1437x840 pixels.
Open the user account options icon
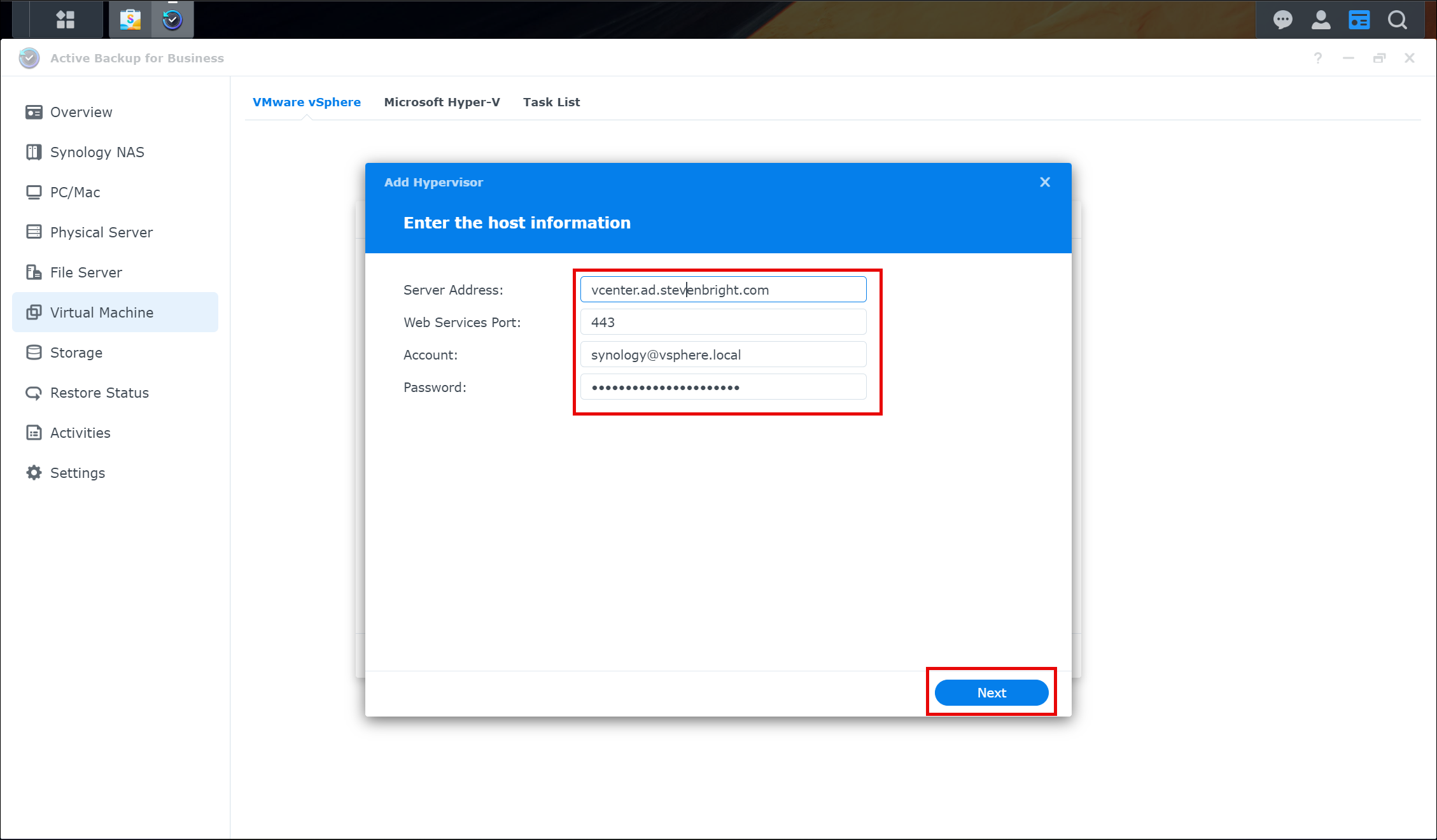coord(1321,20)
